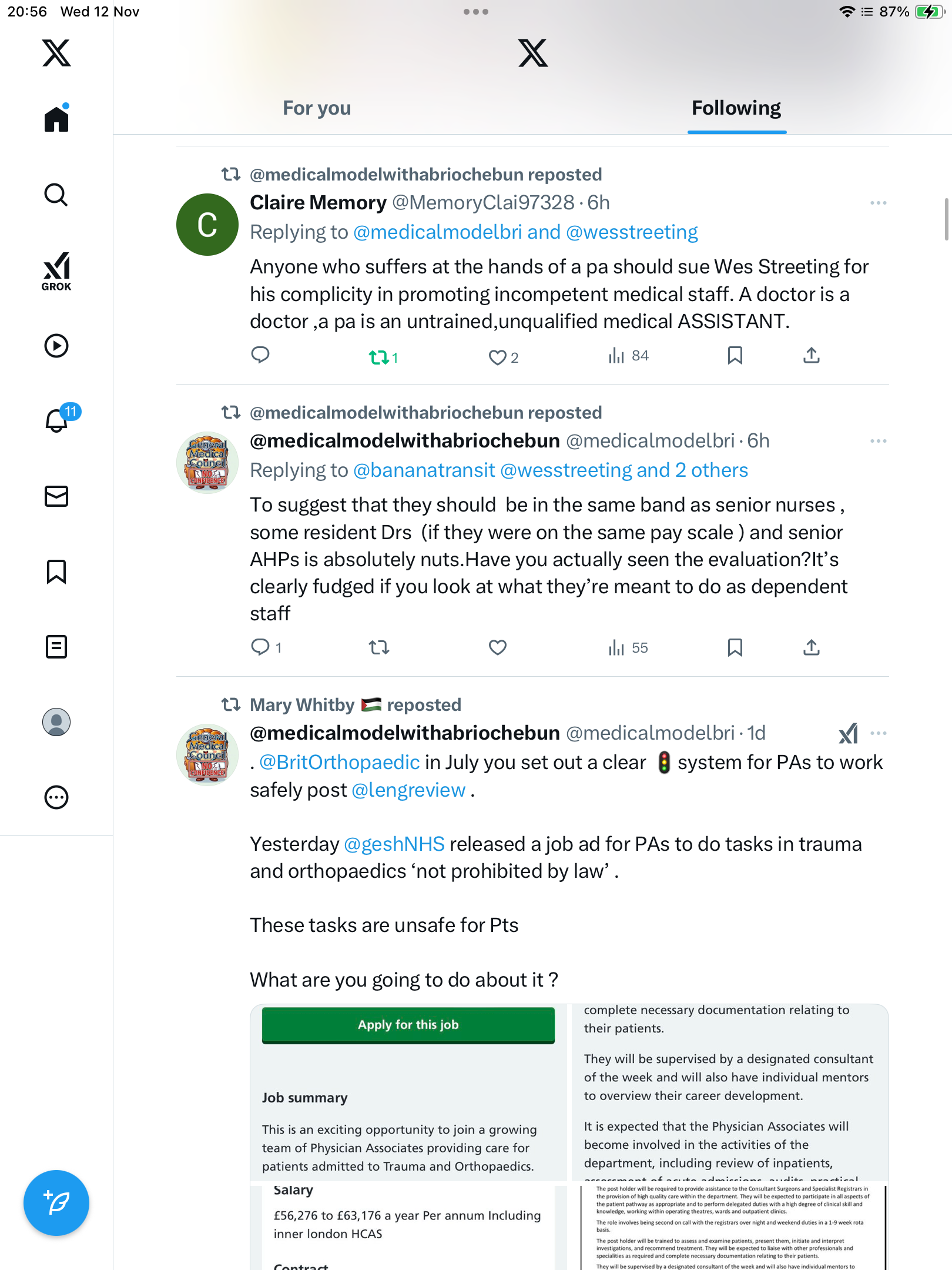
Task: Open Bookmarks in the sidebar
Action: point(56,571)
